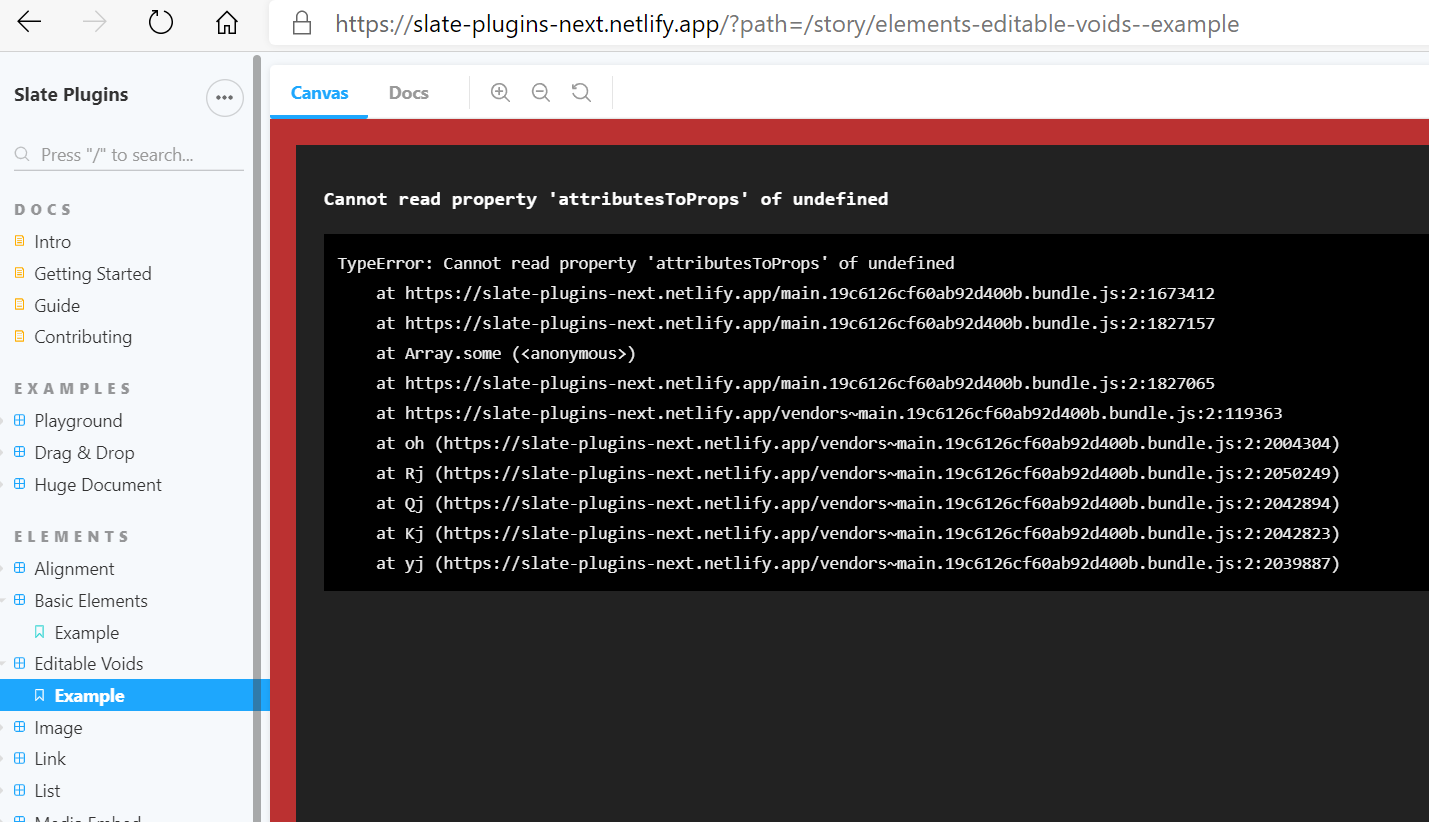Click the browser back arrow
Viewport: 1429px width, 822px height.
[x=29, y=21]
